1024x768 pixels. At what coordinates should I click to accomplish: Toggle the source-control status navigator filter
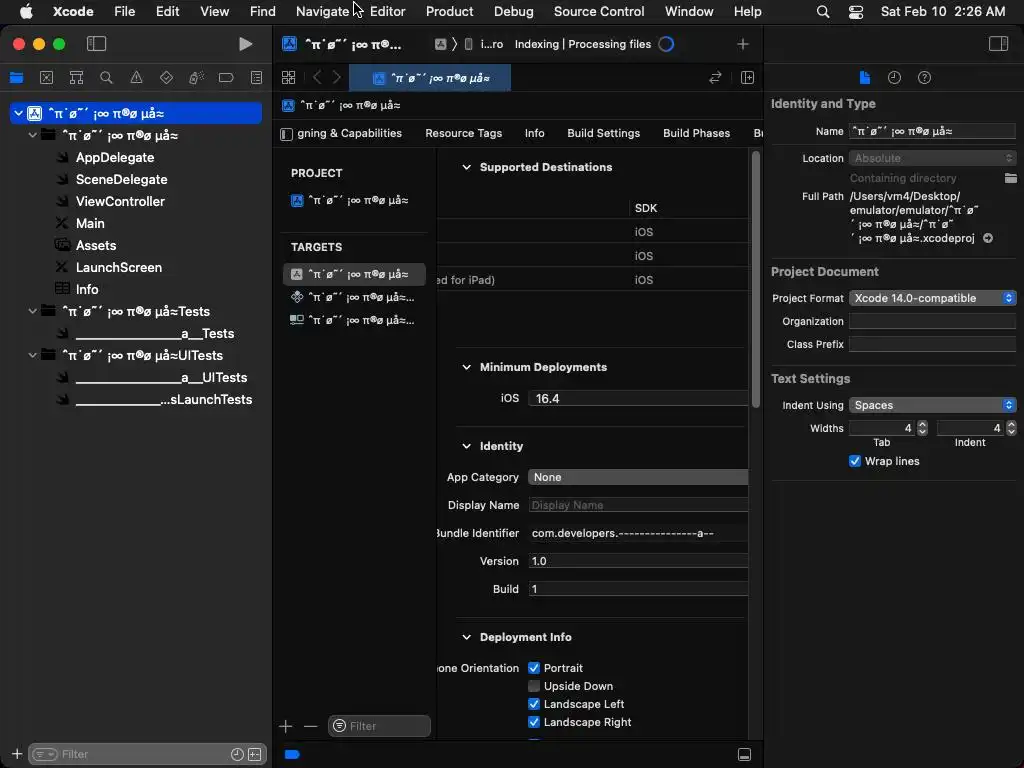[255, 754]
